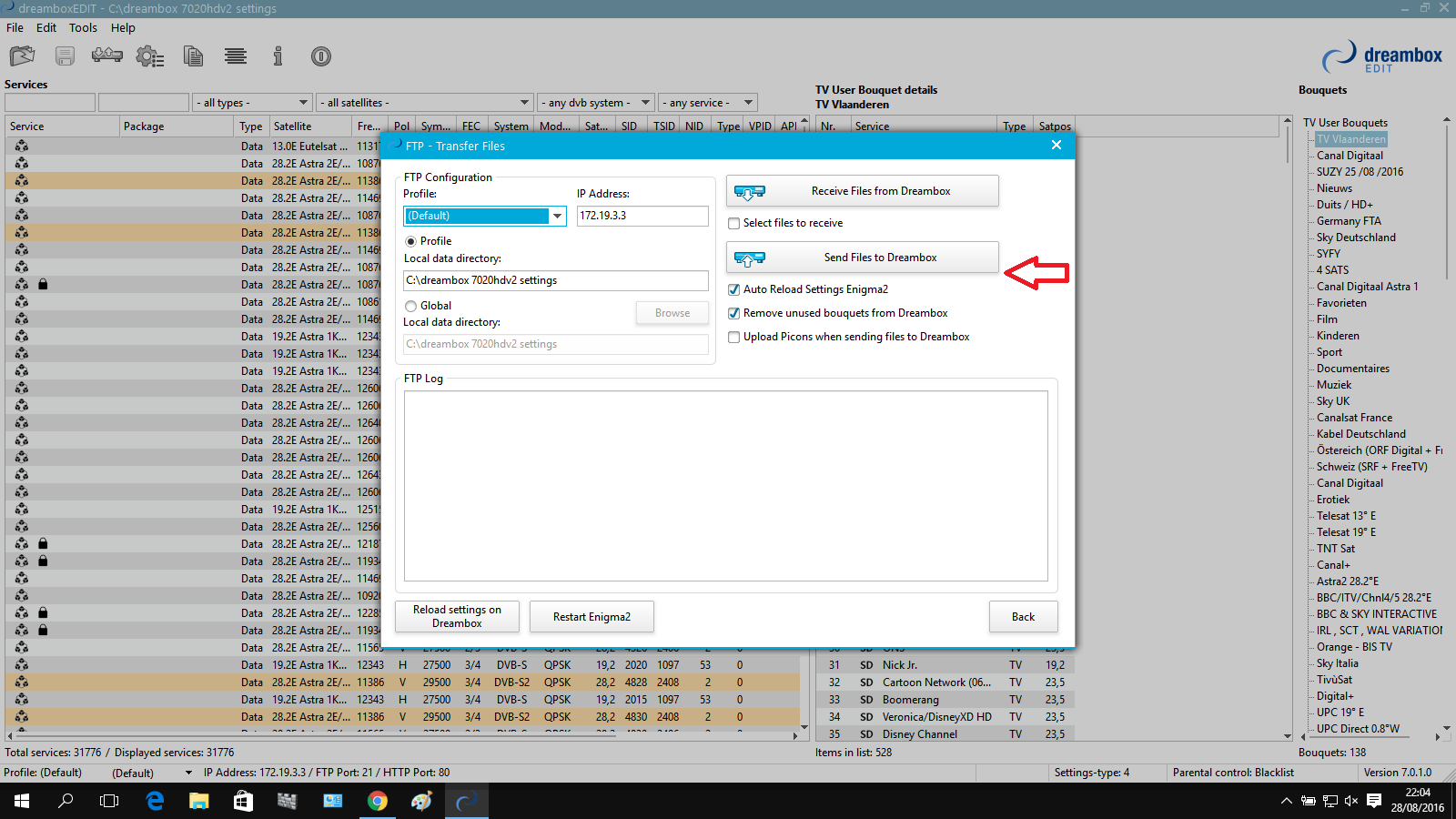Select BBC & SKY INTERACTIVE bouquet
The height and width of the screenshot is (819, 1456).
pyautogui.click(x=1376, y=614)
